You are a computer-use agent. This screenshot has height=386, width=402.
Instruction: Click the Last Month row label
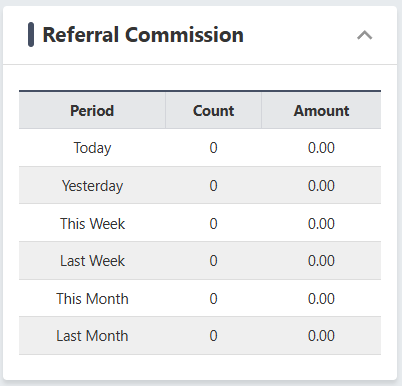92,336
